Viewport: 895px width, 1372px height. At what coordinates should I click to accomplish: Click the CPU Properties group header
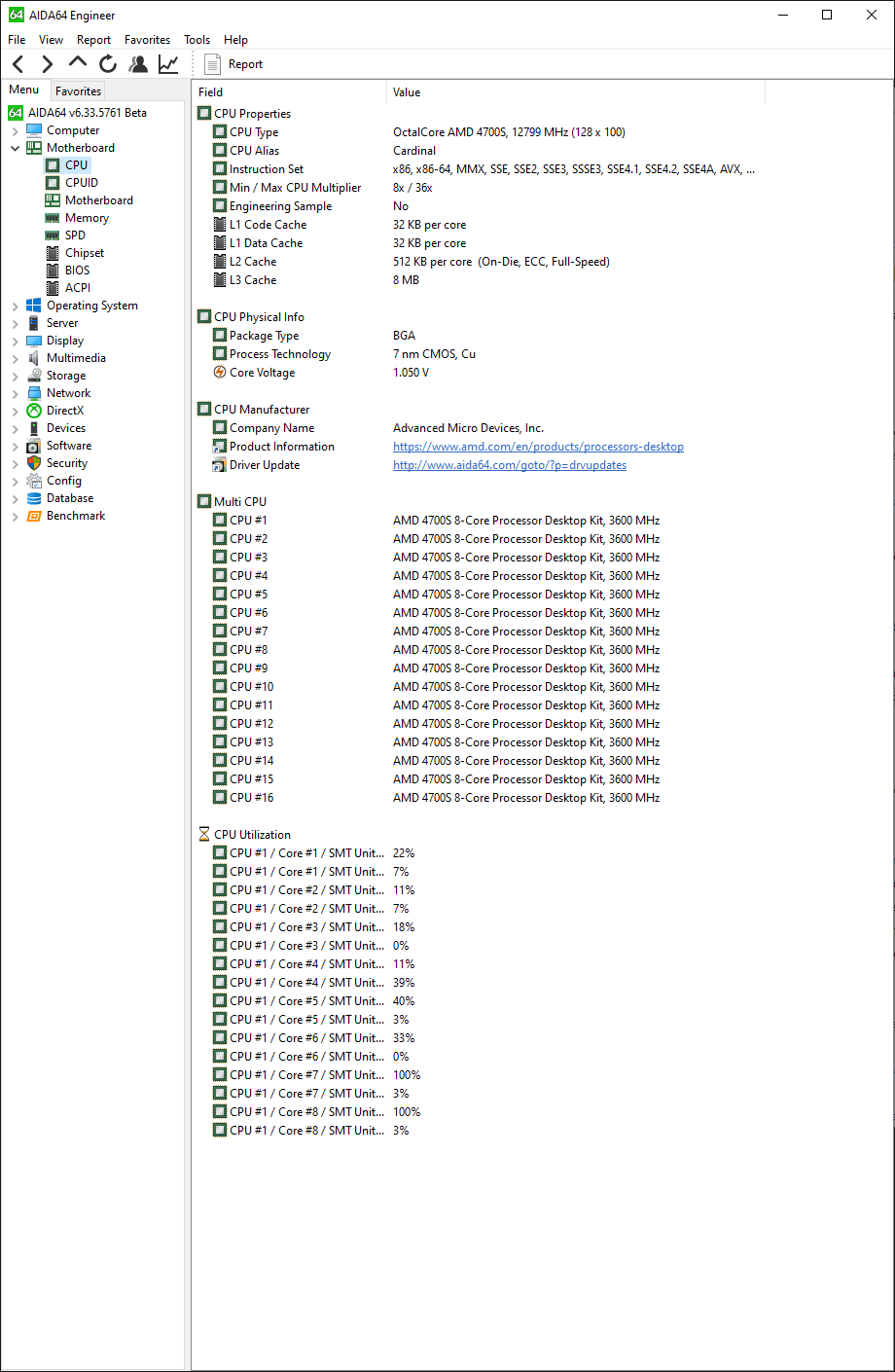[252, 114]
